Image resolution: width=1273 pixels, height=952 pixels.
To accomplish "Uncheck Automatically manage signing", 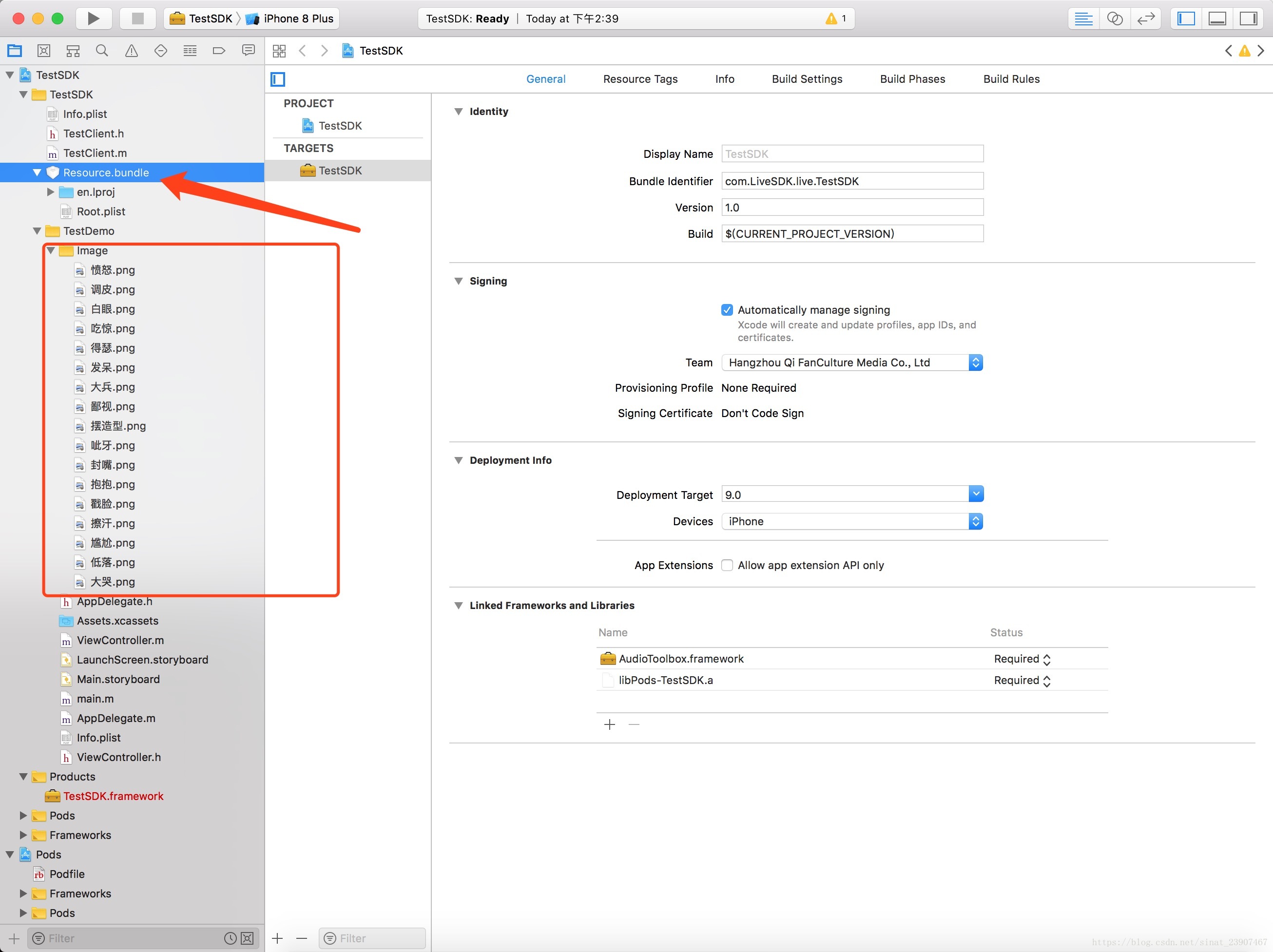I will tap(727, 310).
